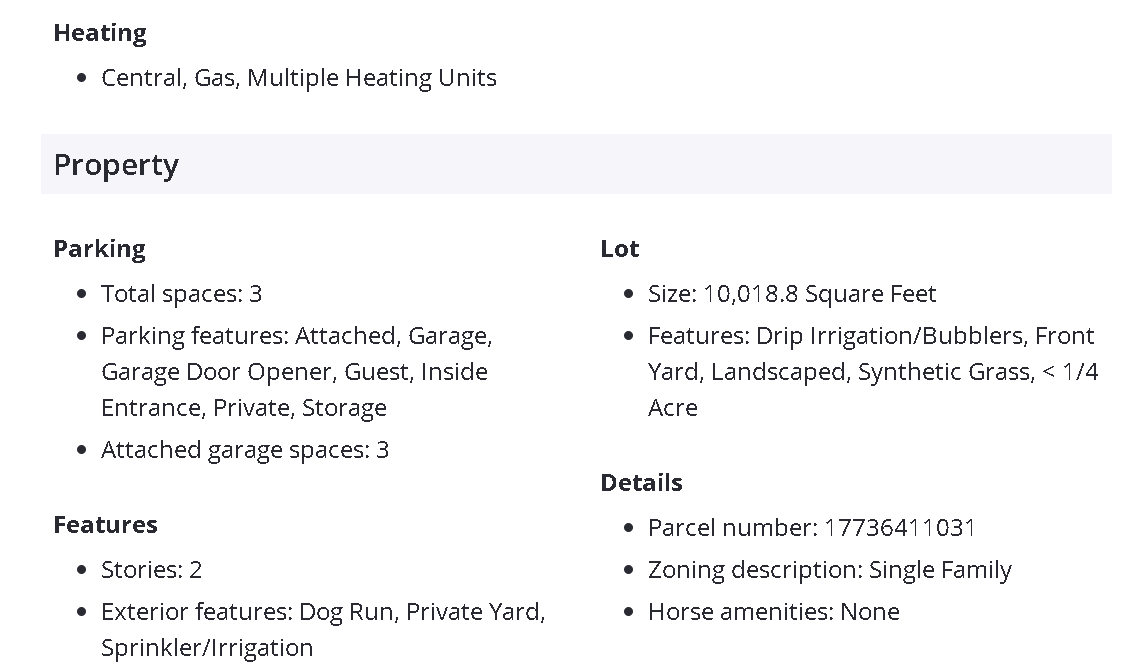The width and height of the screenshot is (1140, 670).
Task: Click the Lot subsection heading
Action: [x=620, y=249]
